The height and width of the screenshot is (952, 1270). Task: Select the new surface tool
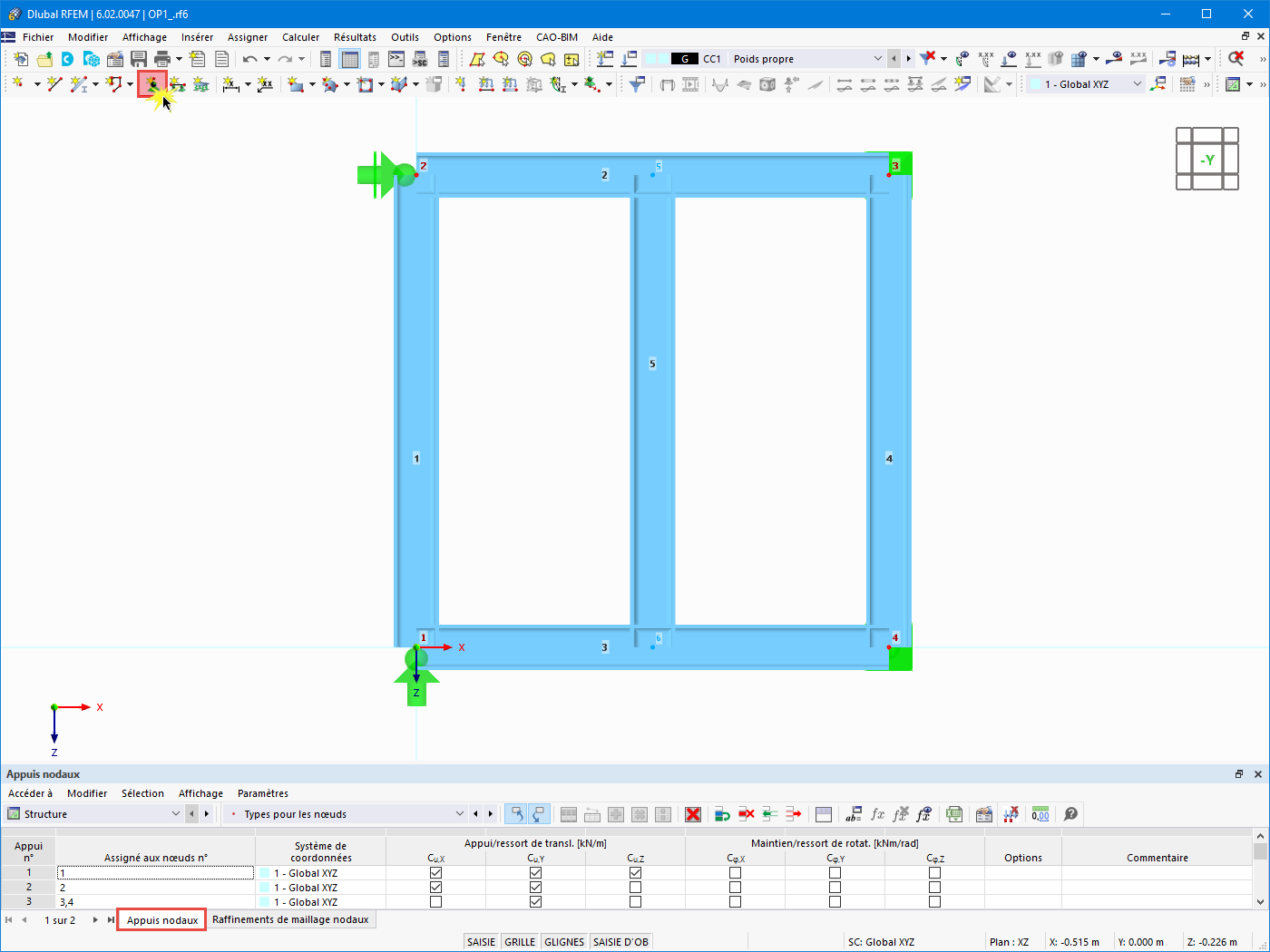tap(296, 84)
